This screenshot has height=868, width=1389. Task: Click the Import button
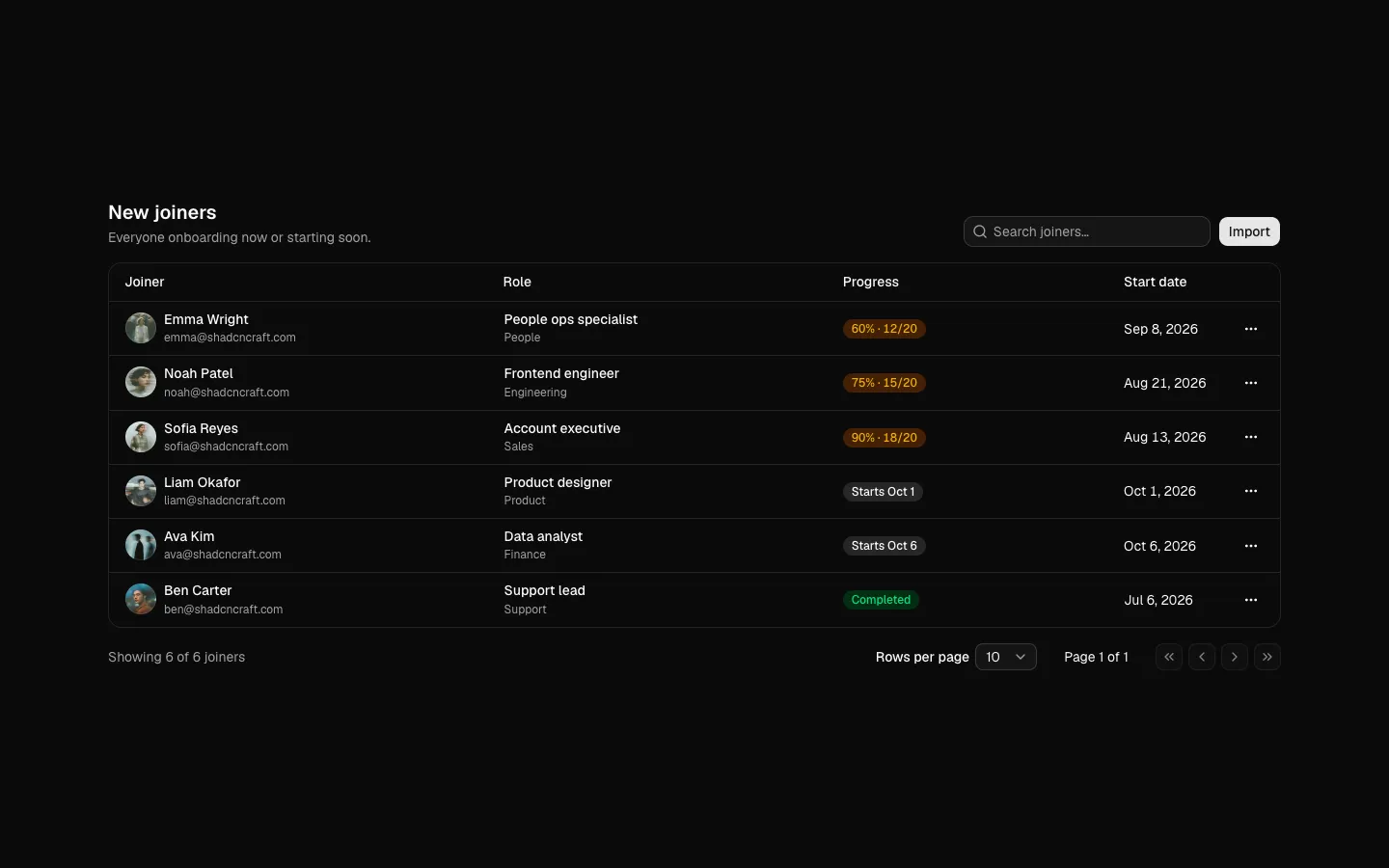pos(1249,231)
